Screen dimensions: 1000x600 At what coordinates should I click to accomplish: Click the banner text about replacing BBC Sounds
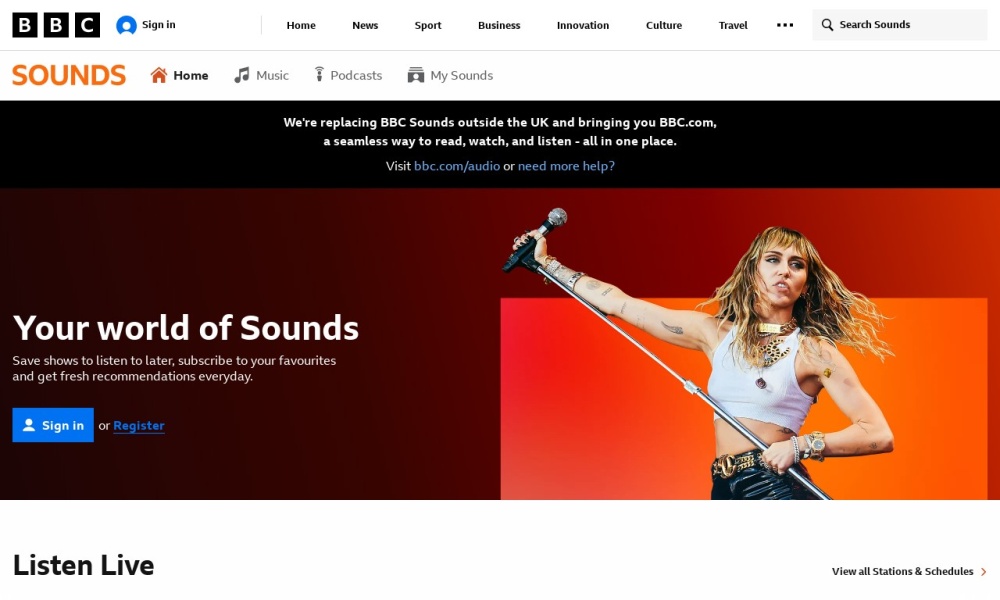coord(500,131)
